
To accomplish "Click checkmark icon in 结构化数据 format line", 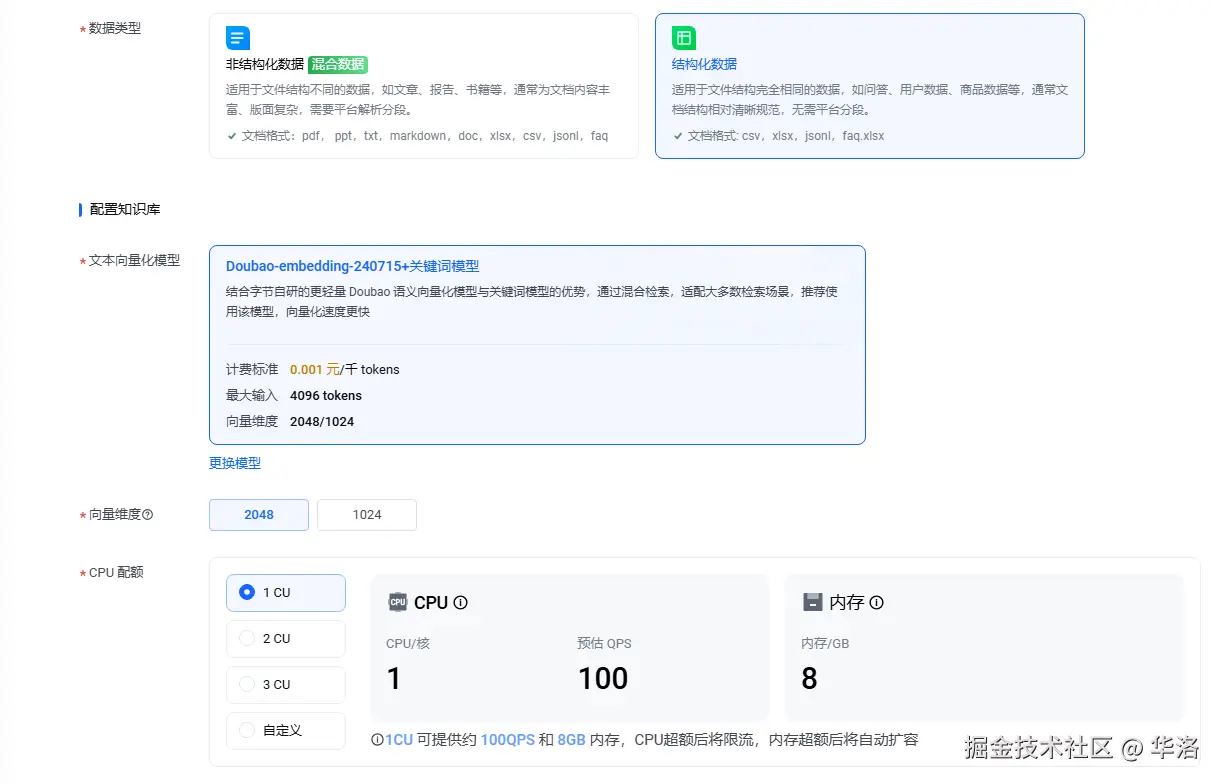I will (678, 136).
